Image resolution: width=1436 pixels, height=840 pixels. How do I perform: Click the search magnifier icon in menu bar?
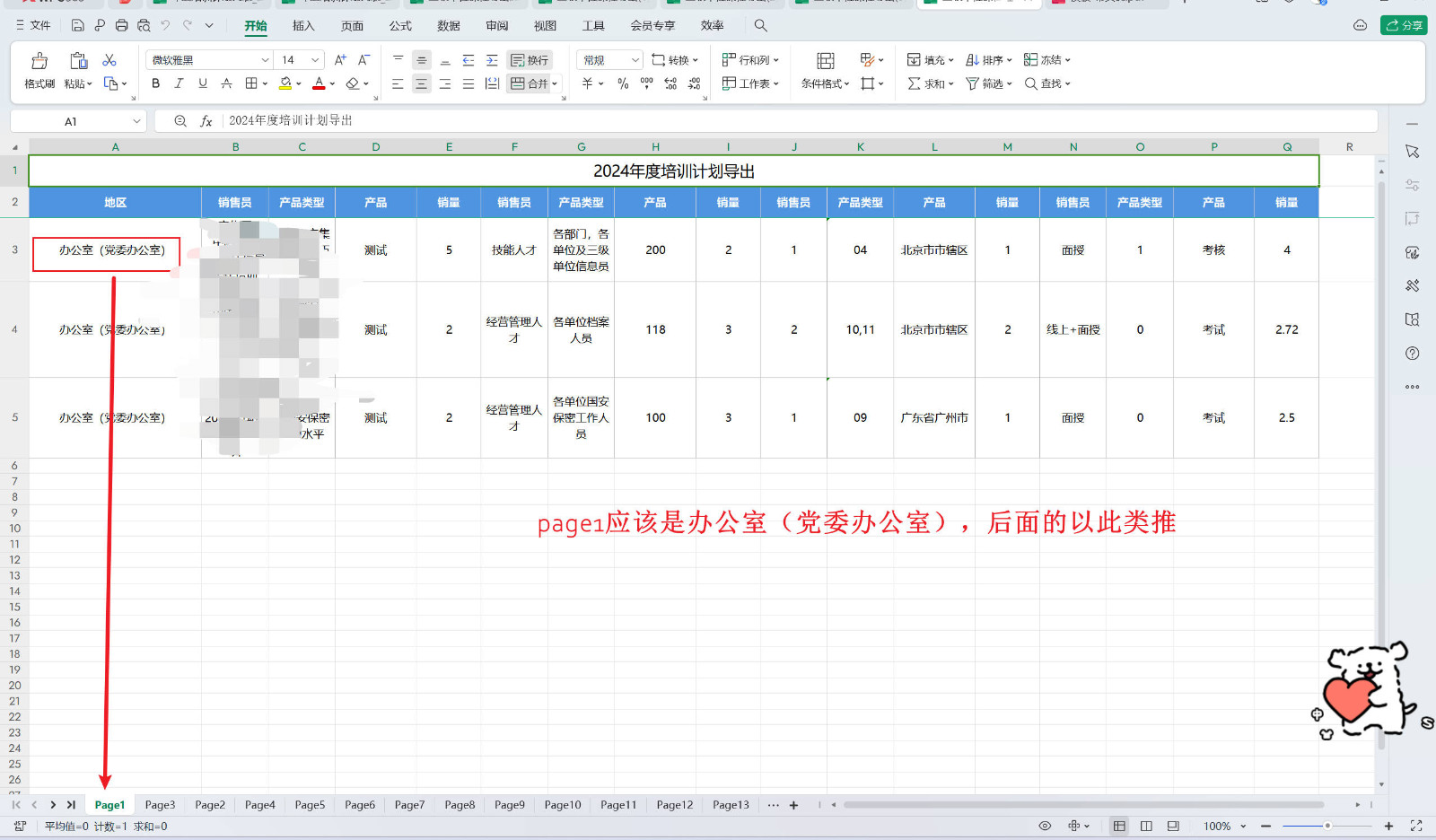[x=760, y=25]
